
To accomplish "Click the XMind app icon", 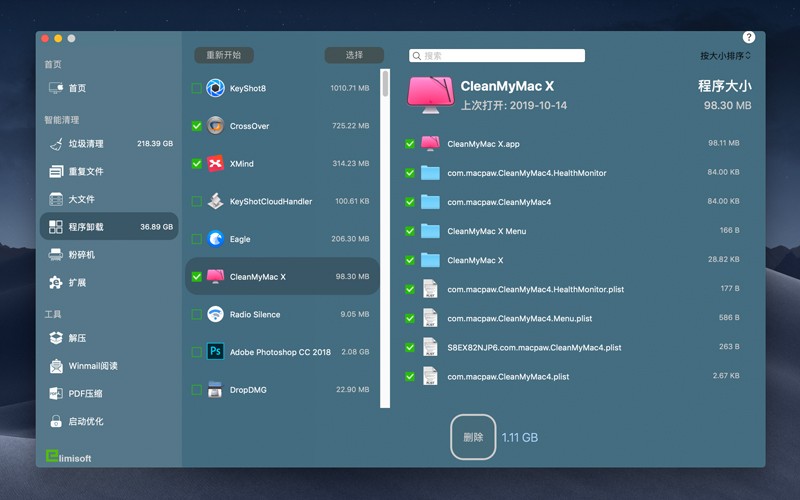I will pos(215,163).
